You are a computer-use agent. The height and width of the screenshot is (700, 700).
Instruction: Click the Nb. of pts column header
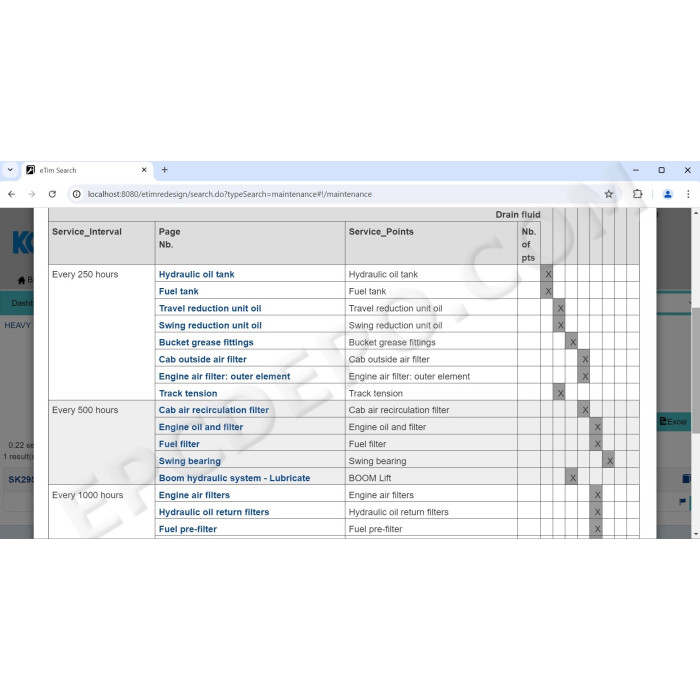tap(529, 244)
